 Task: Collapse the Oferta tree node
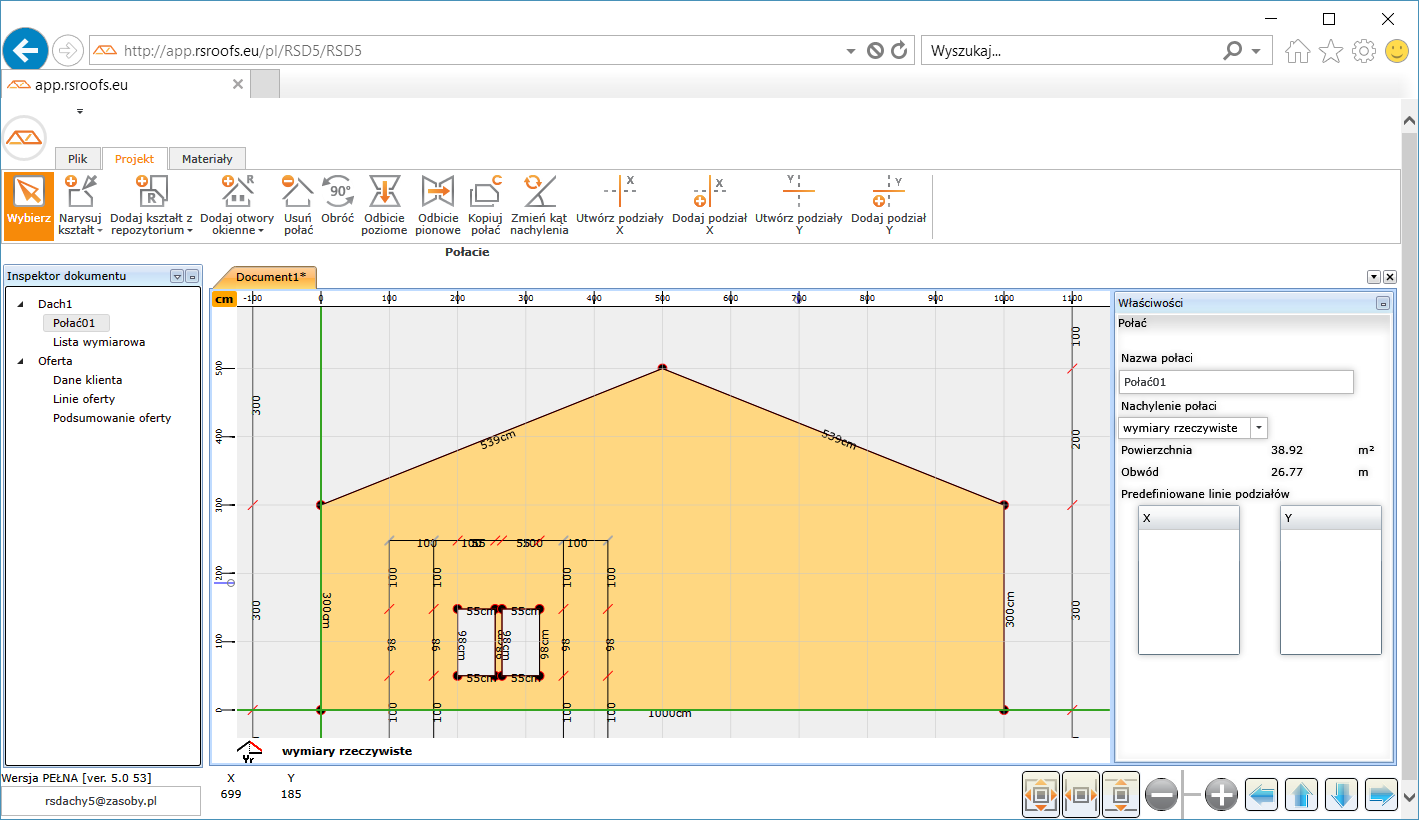(21, 362)
